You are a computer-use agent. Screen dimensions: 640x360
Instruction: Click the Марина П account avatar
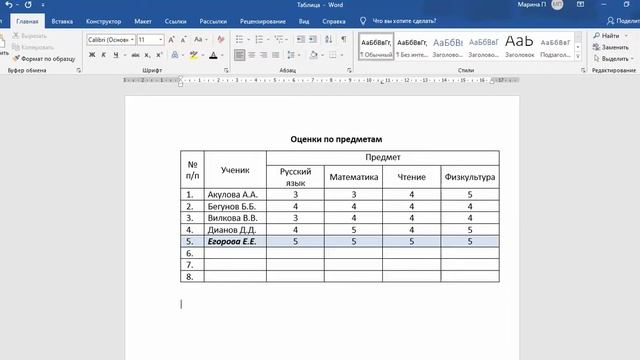click(x=557, y=4)
